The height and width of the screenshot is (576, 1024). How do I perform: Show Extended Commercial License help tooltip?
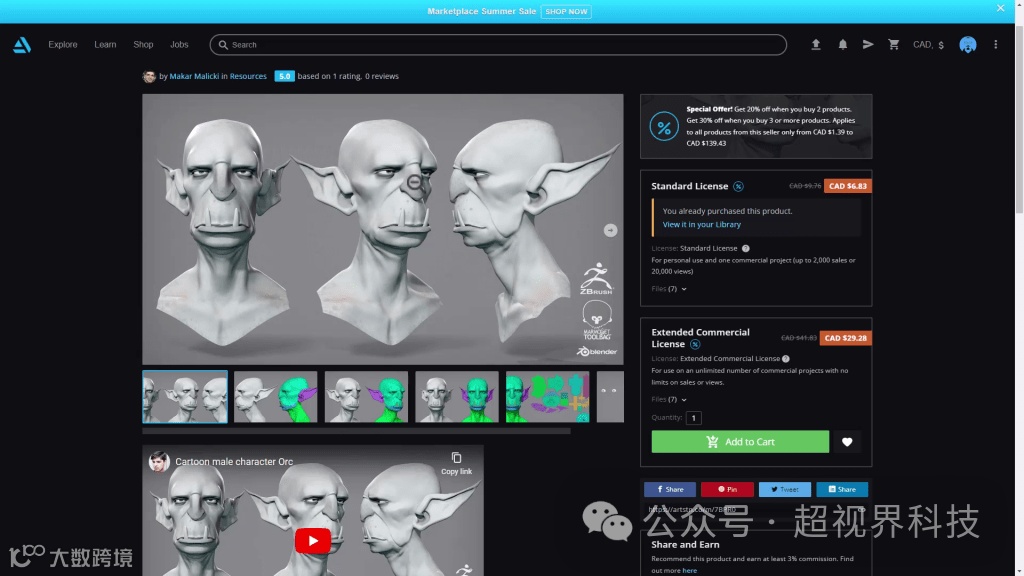[786, 359]
